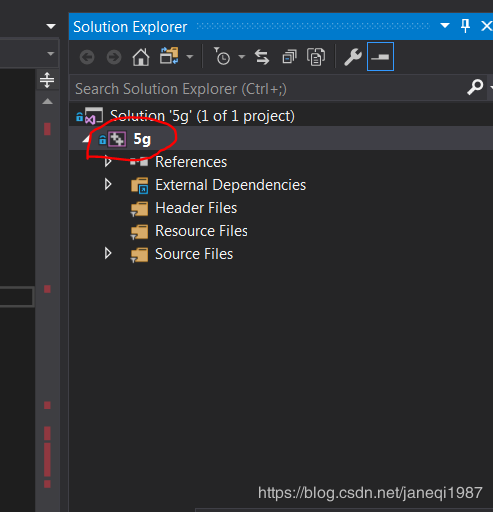
Task: Expand the References node
Action: 108,162
